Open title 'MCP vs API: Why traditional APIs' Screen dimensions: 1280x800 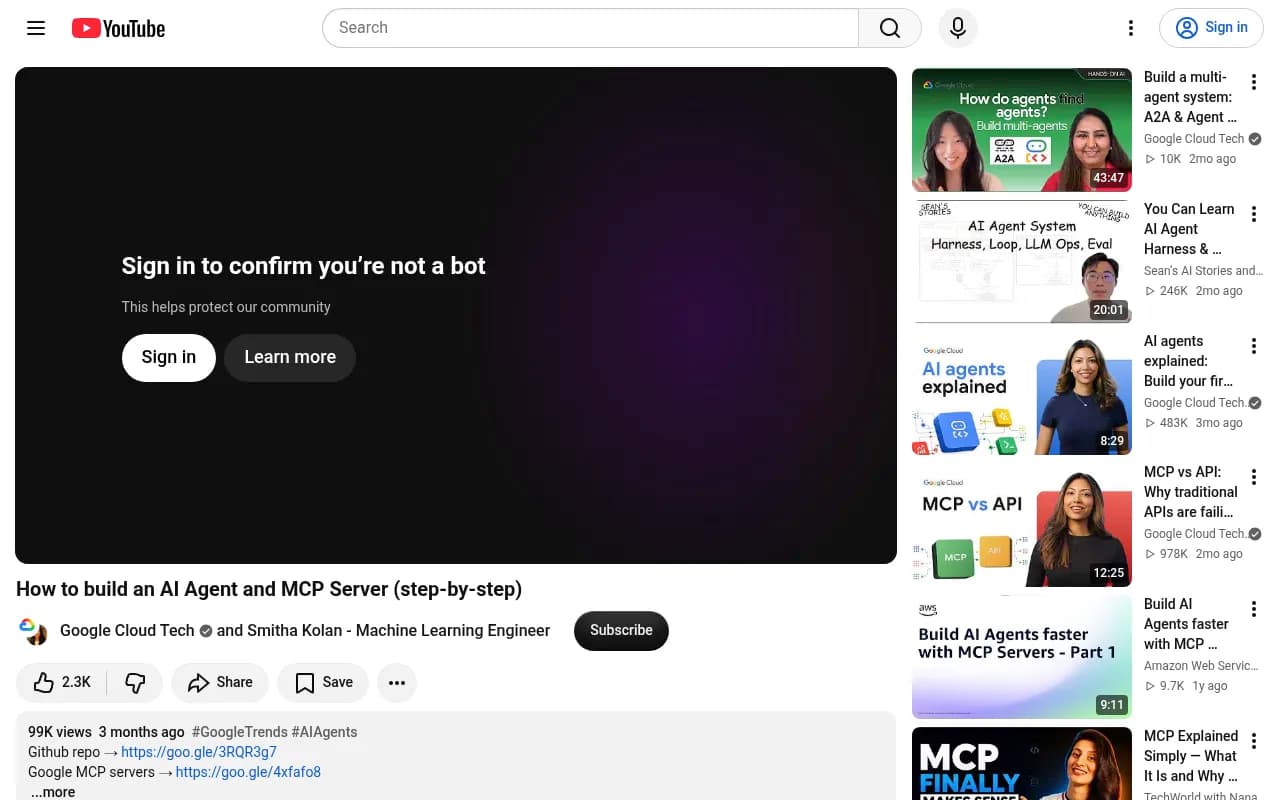1191,492
